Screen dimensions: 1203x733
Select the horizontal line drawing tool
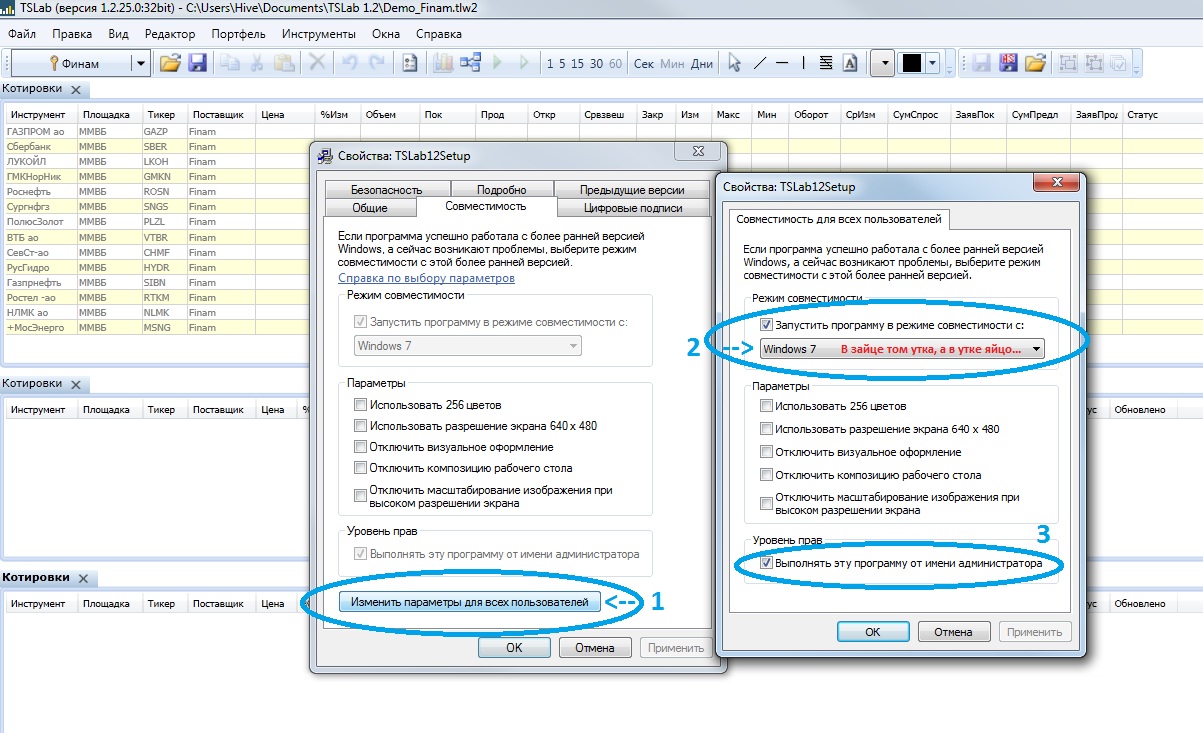click(x=782, y=63)
